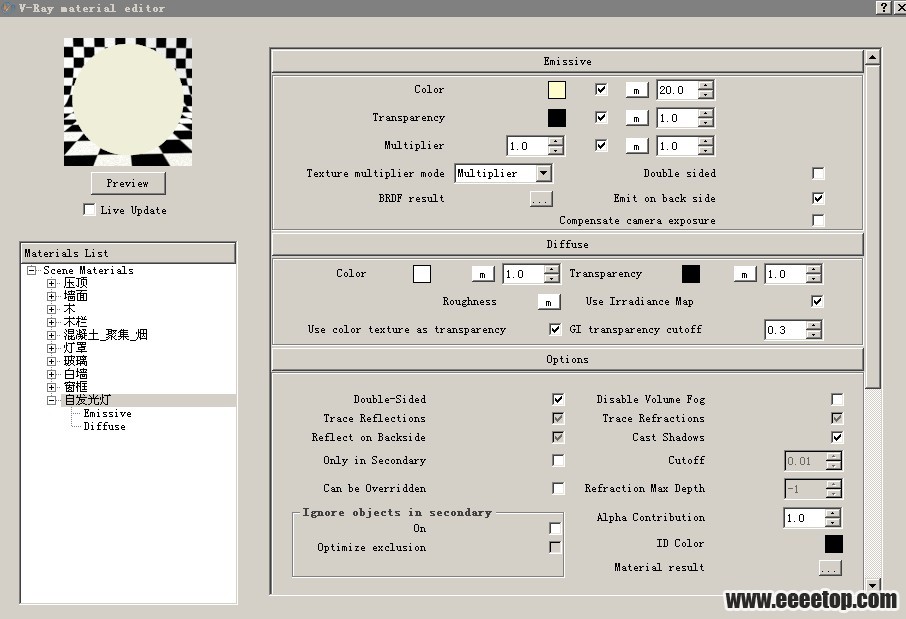Collapse the 自发光灯 material node
Screen dimensions: 906x619
51,400
